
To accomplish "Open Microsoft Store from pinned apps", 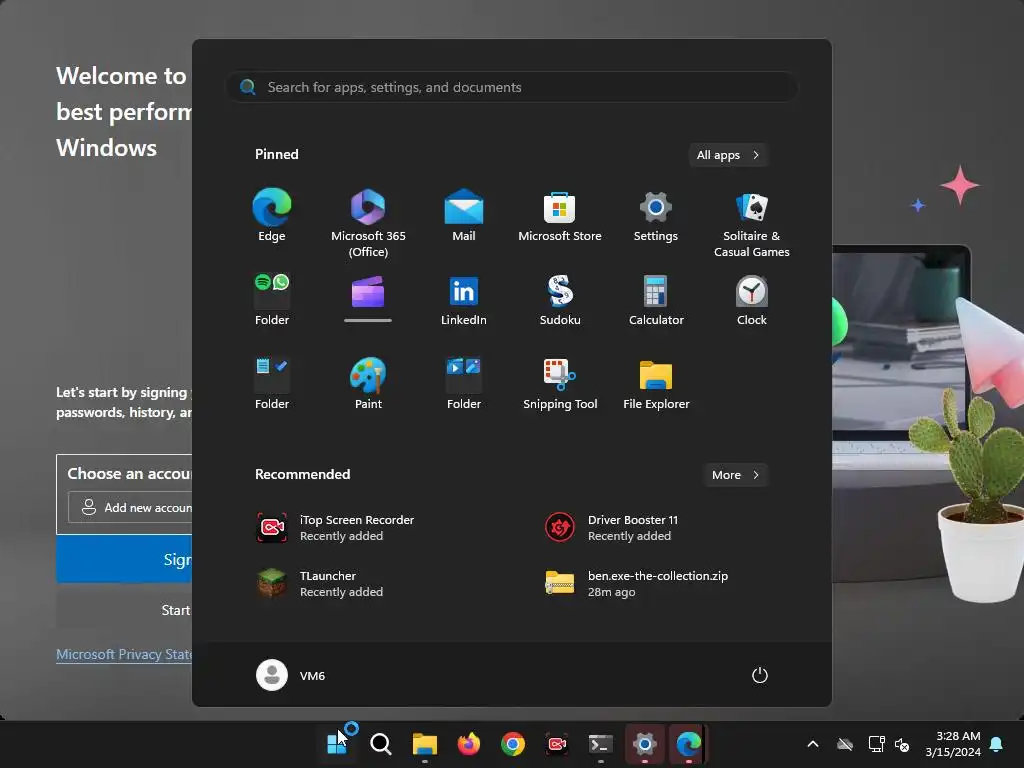I will (560, 216).
